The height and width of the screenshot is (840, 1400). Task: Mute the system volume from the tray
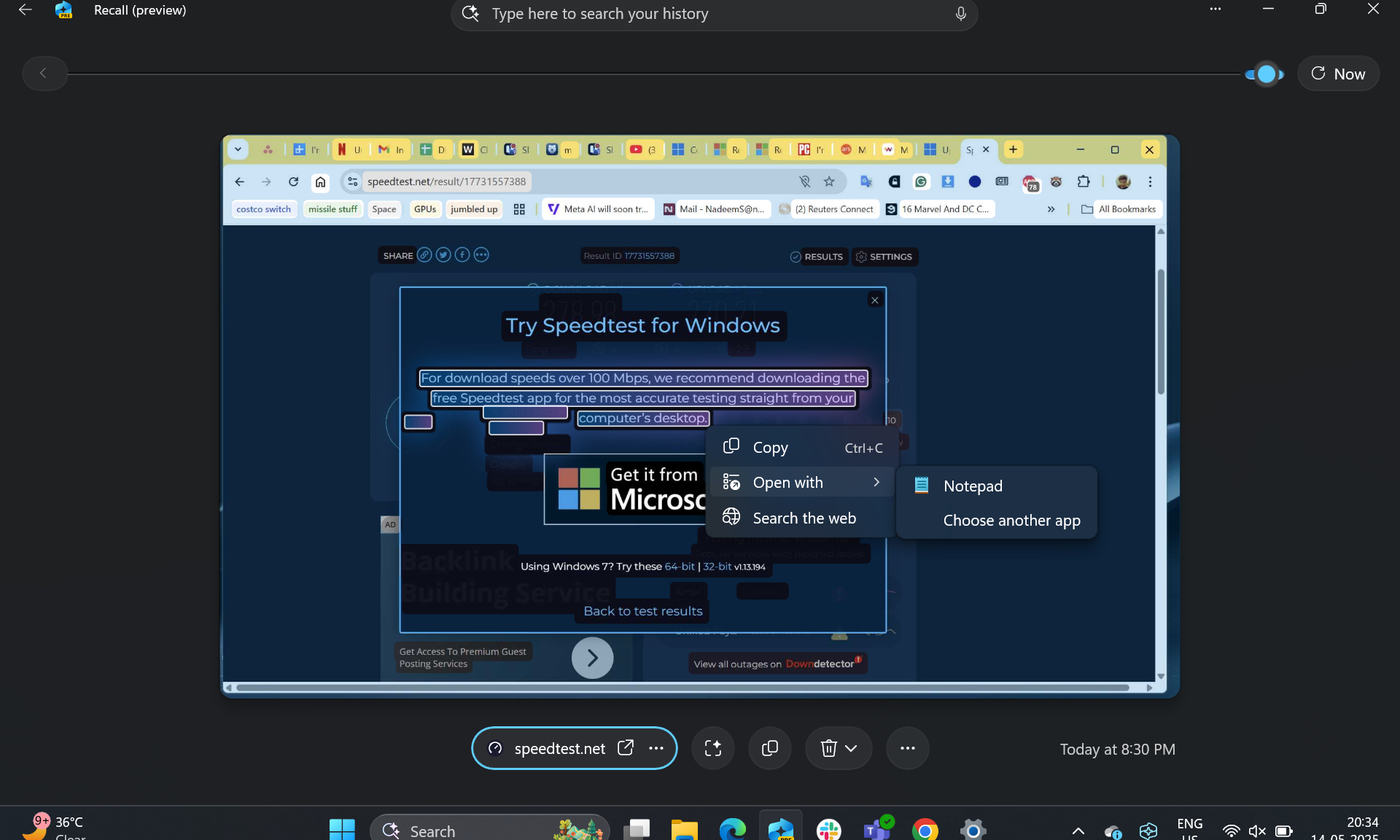pos(1256,831)
